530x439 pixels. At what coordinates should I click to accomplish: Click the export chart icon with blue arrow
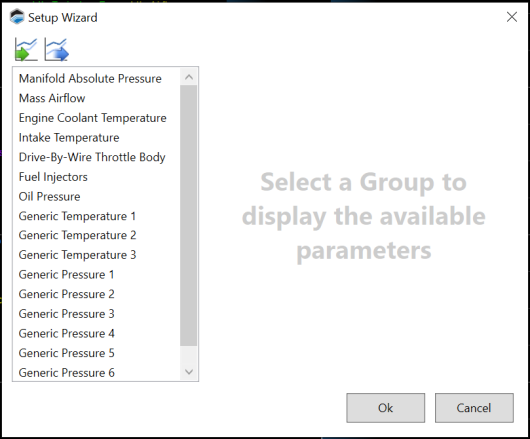(x=56, y=49)
